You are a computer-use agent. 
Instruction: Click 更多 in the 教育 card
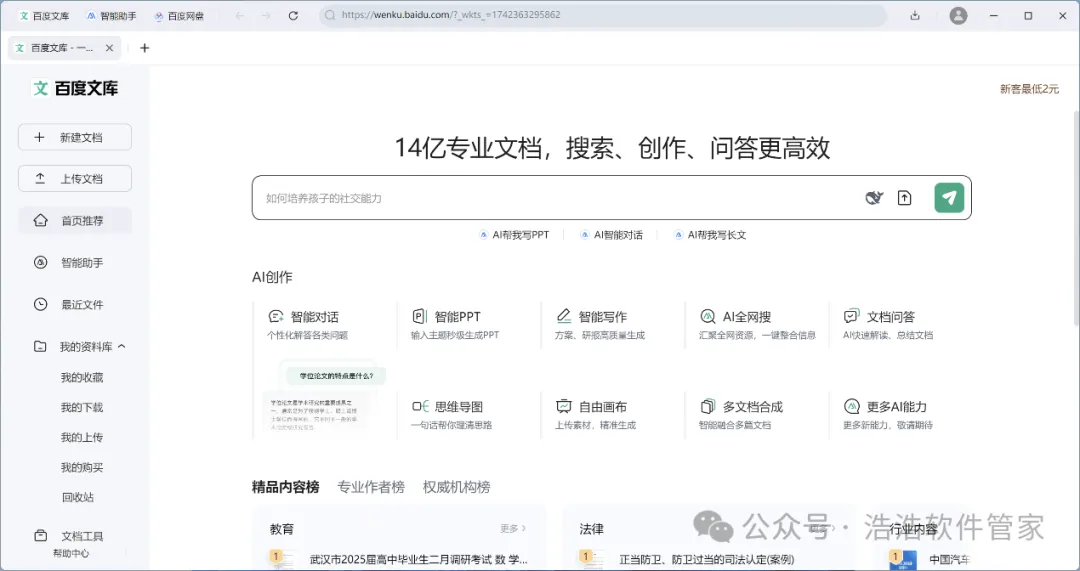coord(513,528)
